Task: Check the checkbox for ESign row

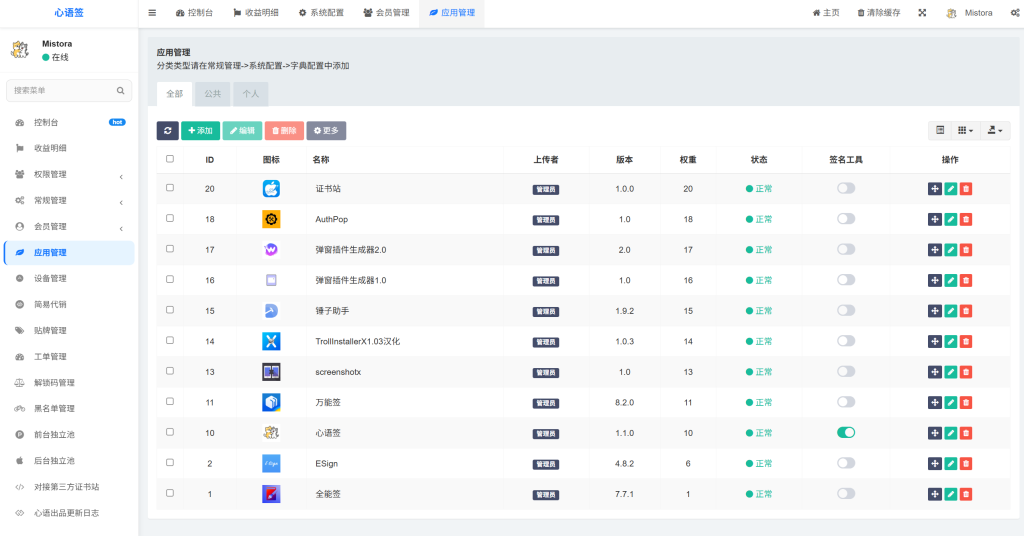Action: click(170, 462)
